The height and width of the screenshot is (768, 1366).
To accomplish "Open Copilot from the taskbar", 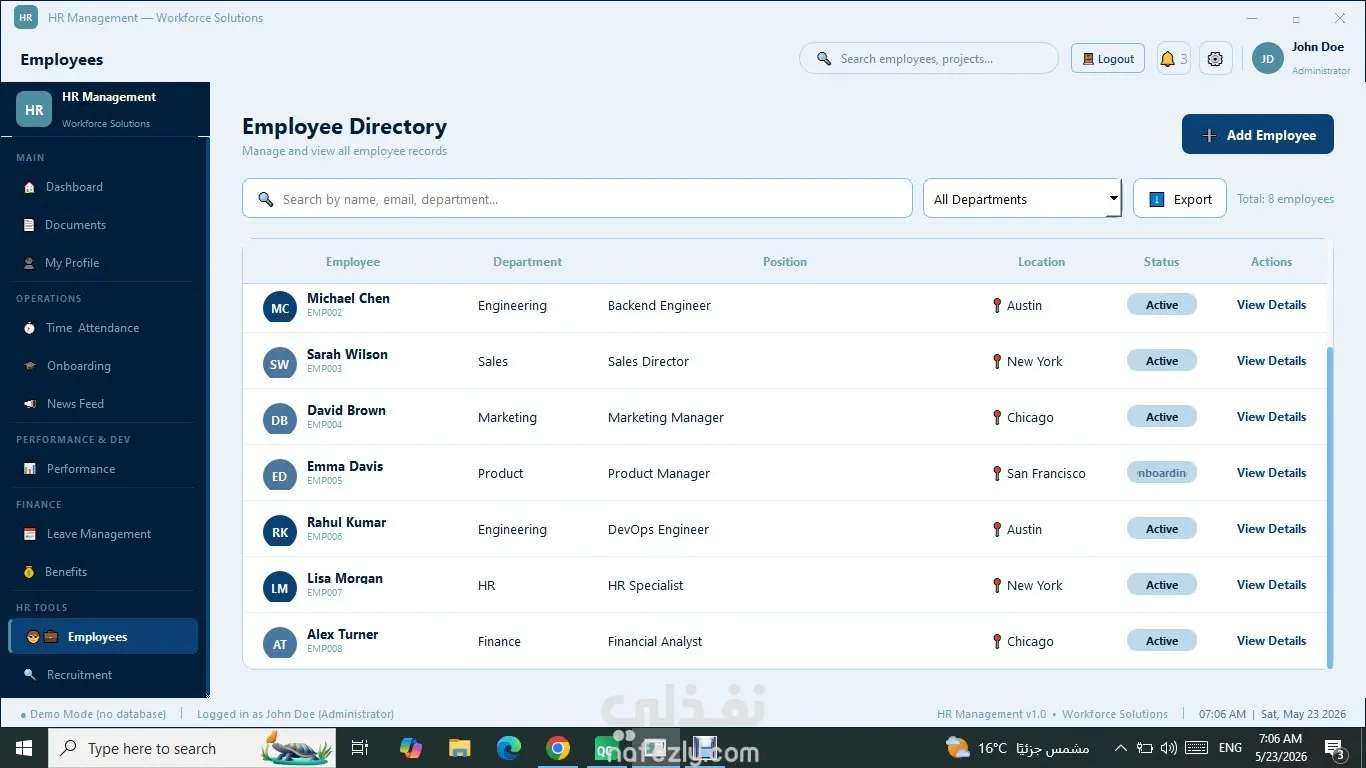I will 410,748.
